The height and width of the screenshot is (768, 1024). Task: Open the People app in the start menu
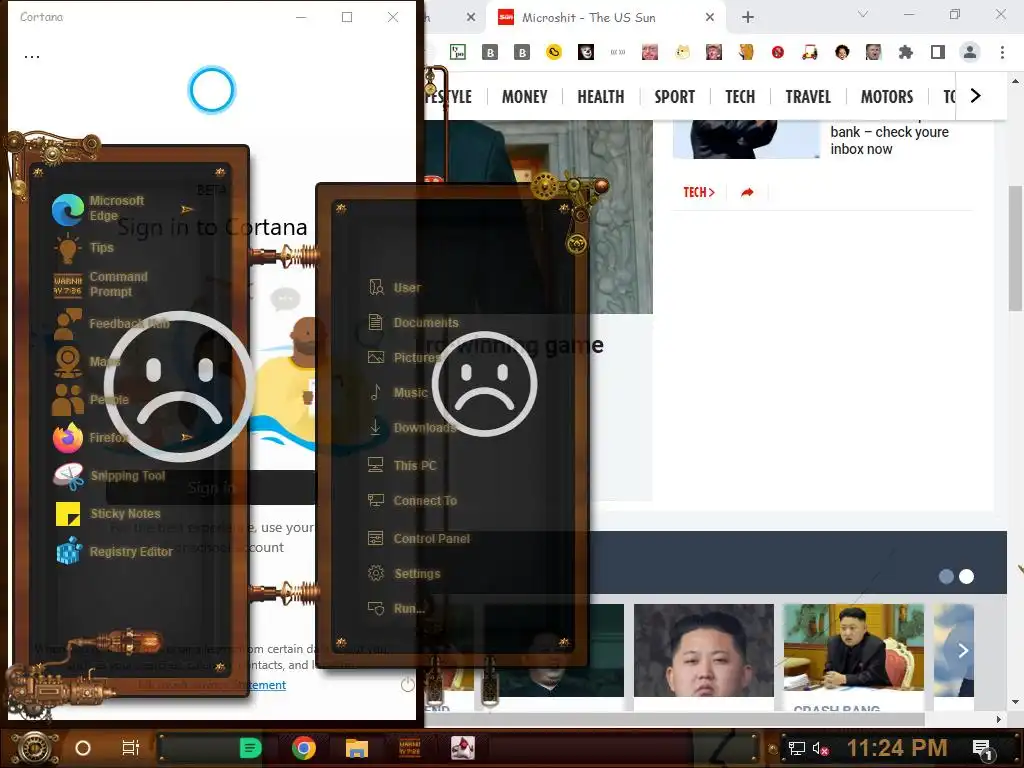click(91, 400)
